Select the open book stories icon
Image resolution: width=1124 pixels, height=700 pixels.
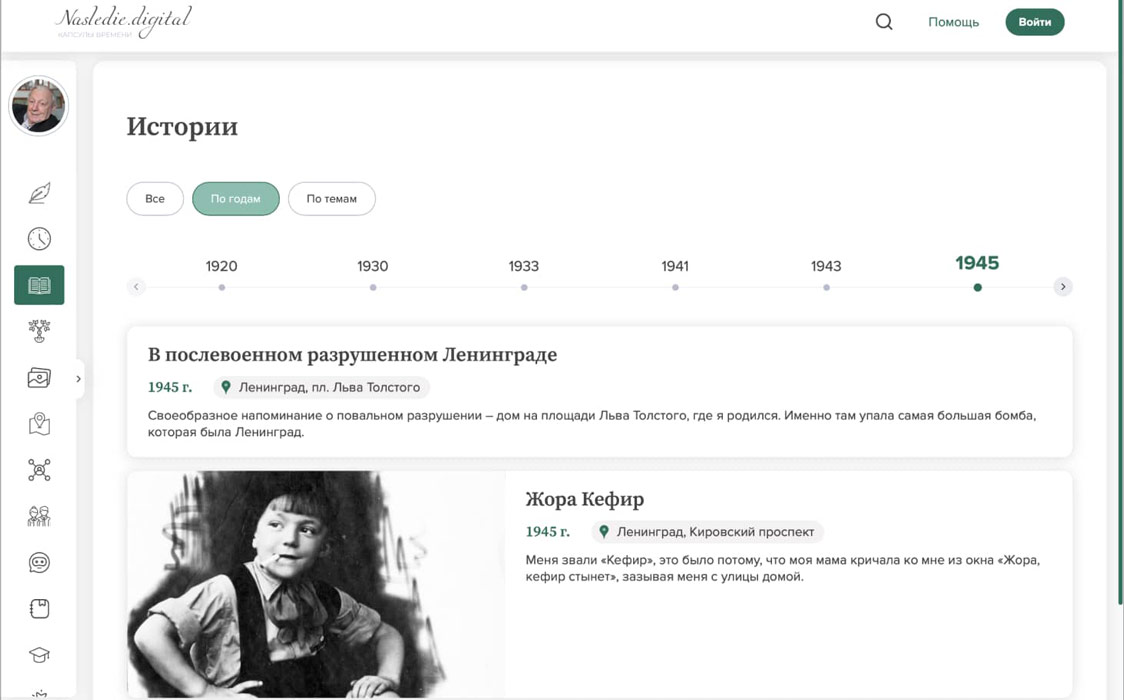click(x=39, y=285)
